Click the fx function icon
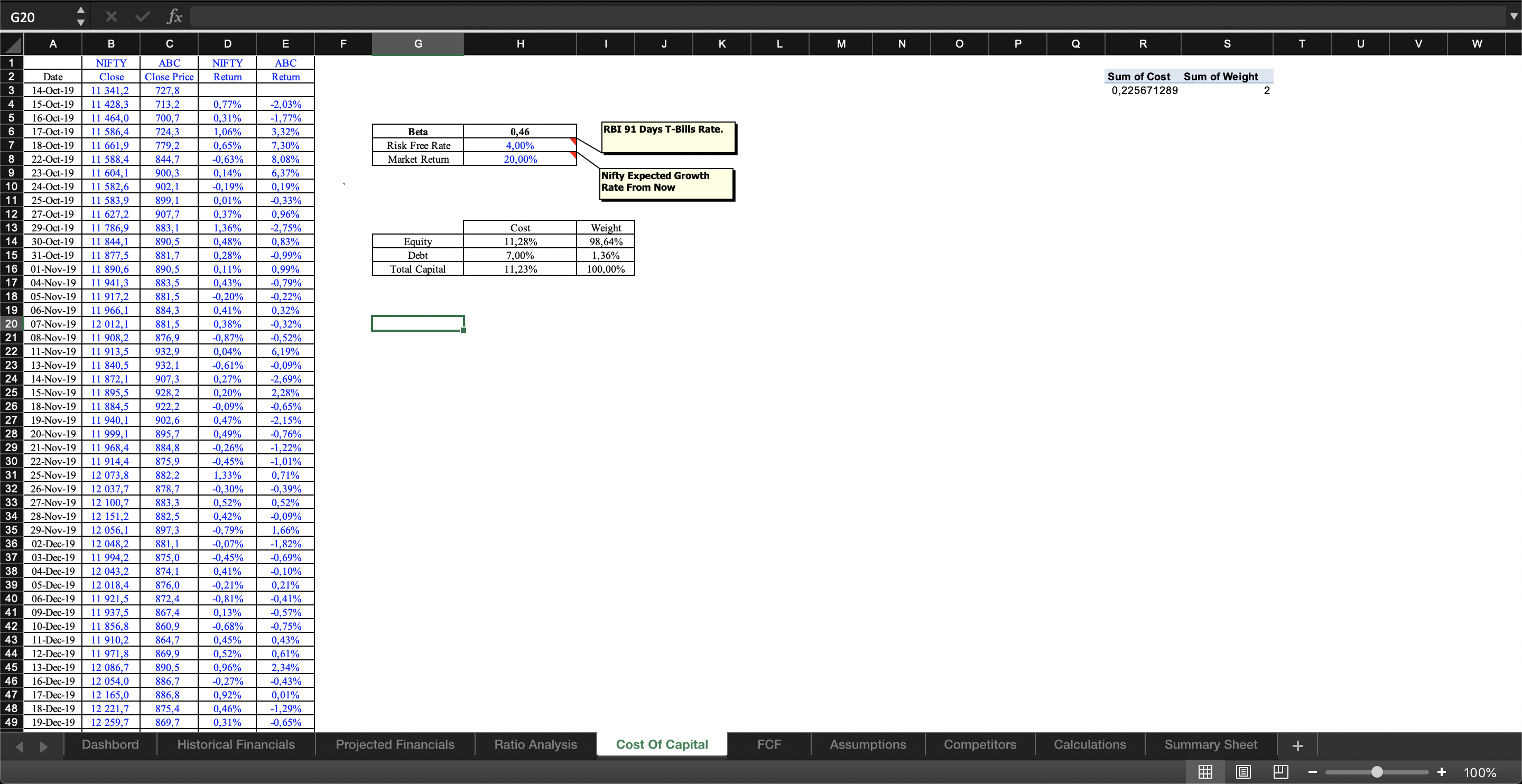Image resolution: width=1522 pixels, height=784 pixels. pos(174,16)
